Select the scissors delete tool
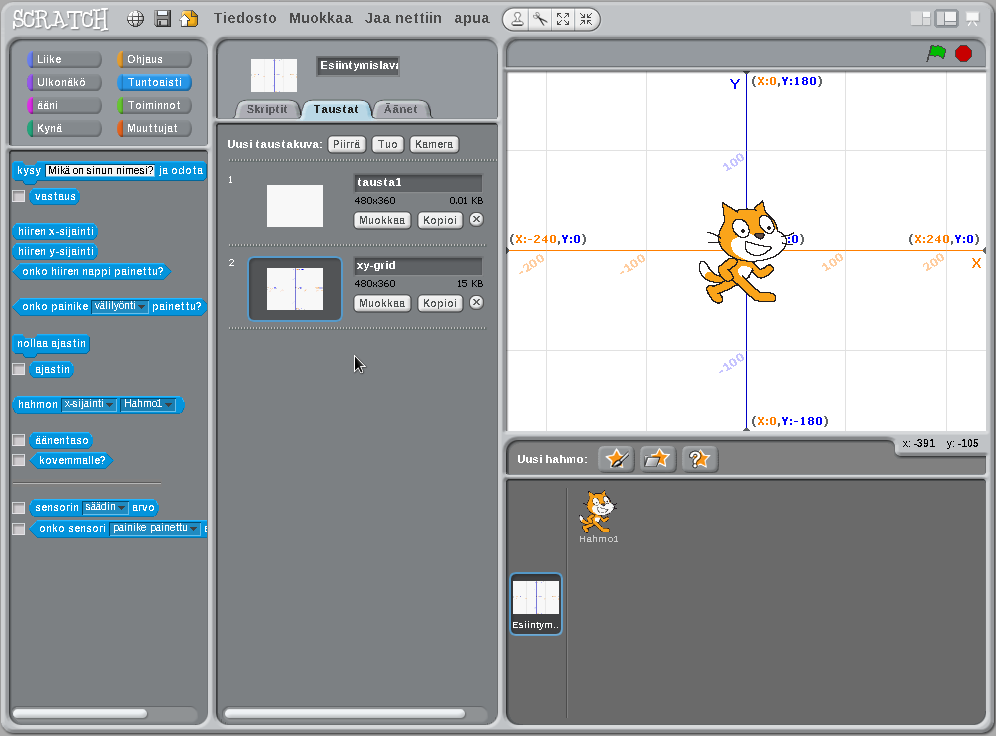Screen dimensions: 996x736 click(541, 20)
